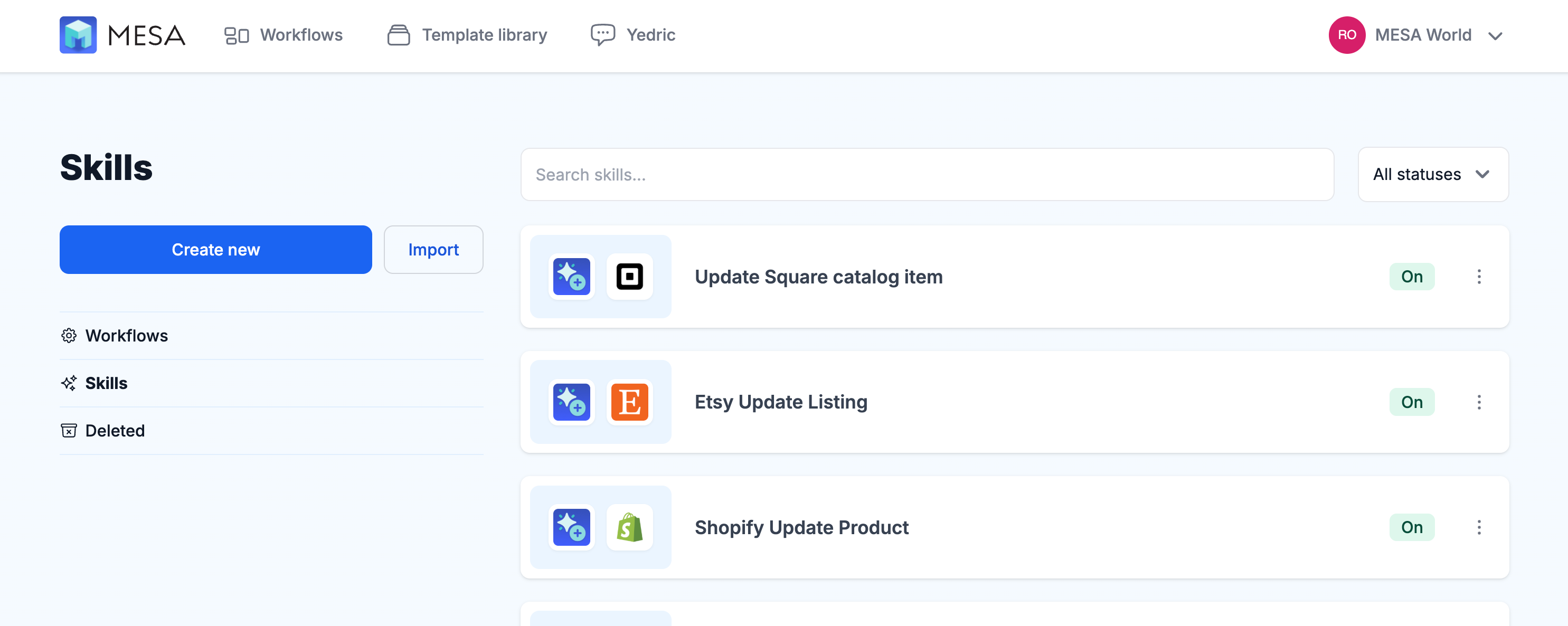
Task: Open the Shopify Update Product skill
Action: coord(801,527)
